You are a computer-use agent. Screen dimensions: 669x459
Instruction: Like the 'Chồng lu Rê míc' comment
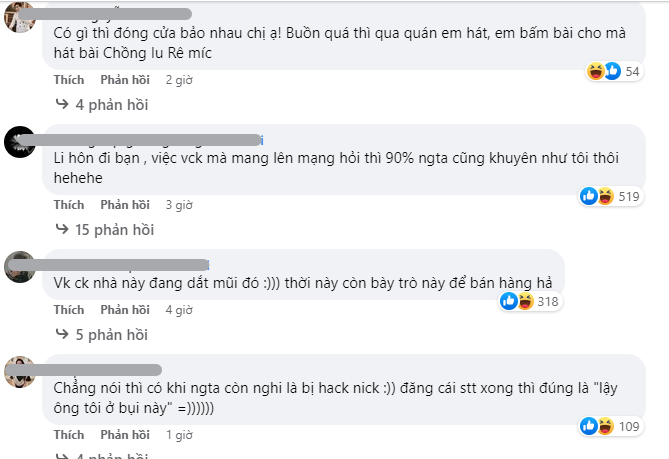(69, 80)
